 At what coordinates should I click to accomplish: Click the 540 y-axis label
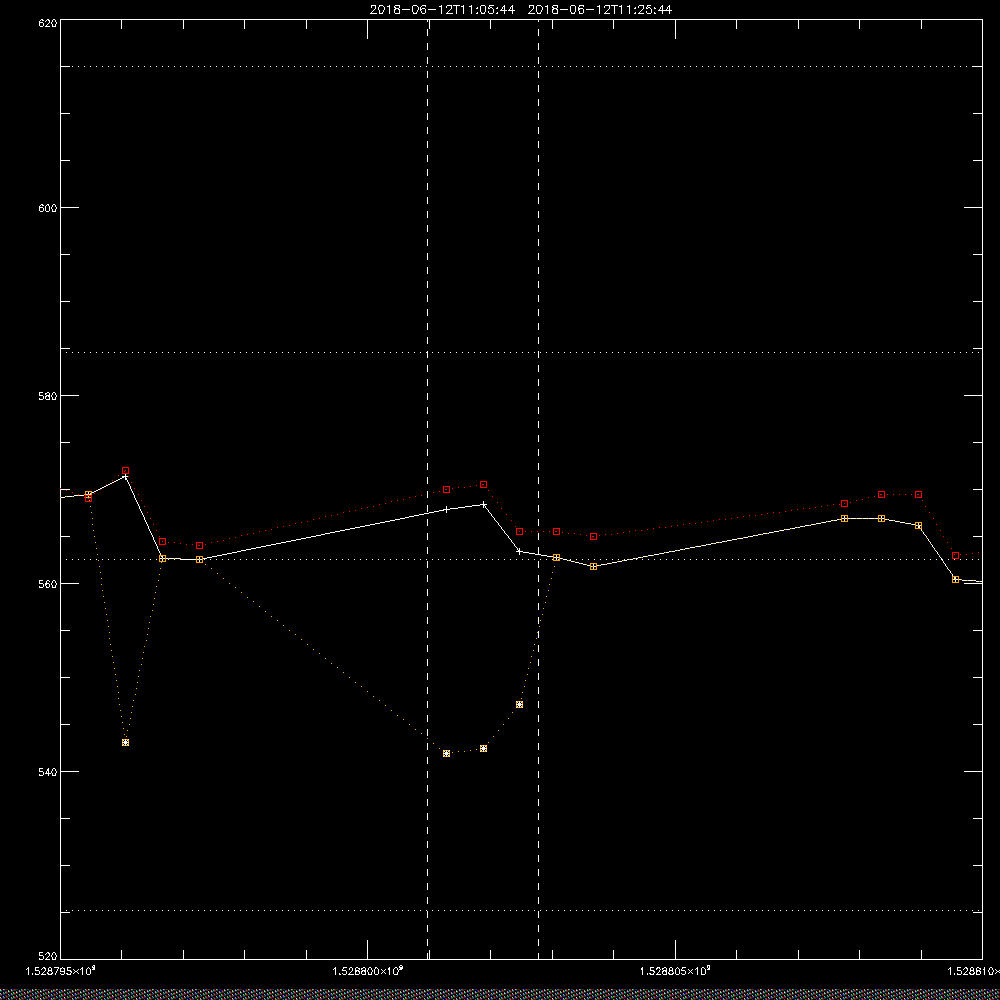pyautogui.click(x=48, y=772)
